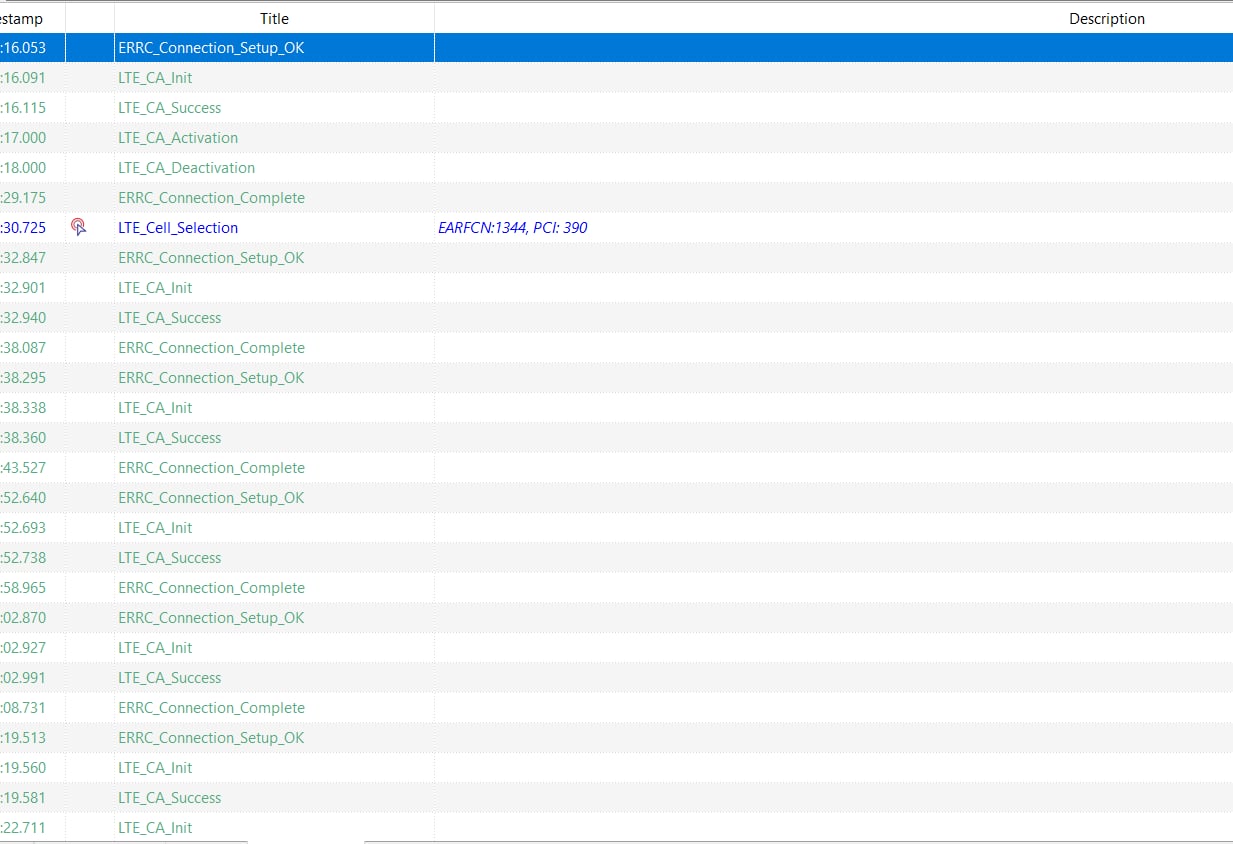Select ERRC_Connection_Setup_OK at timestamp 38.295
Viewport: 1233px width, 844px height.
[x=211, y=377]
